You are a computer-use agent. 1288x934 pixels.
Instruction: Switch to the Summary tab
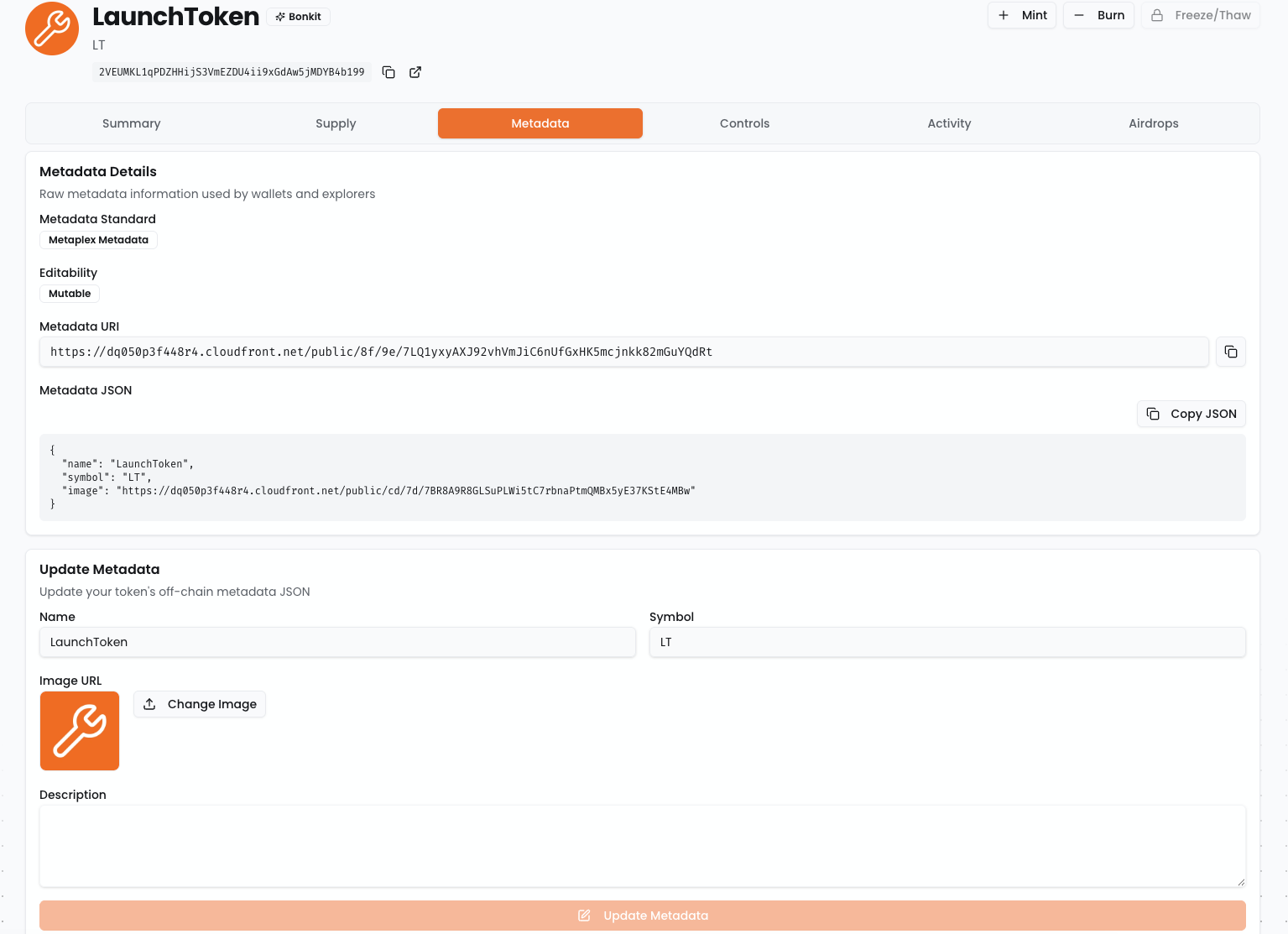tap(131, 123)
